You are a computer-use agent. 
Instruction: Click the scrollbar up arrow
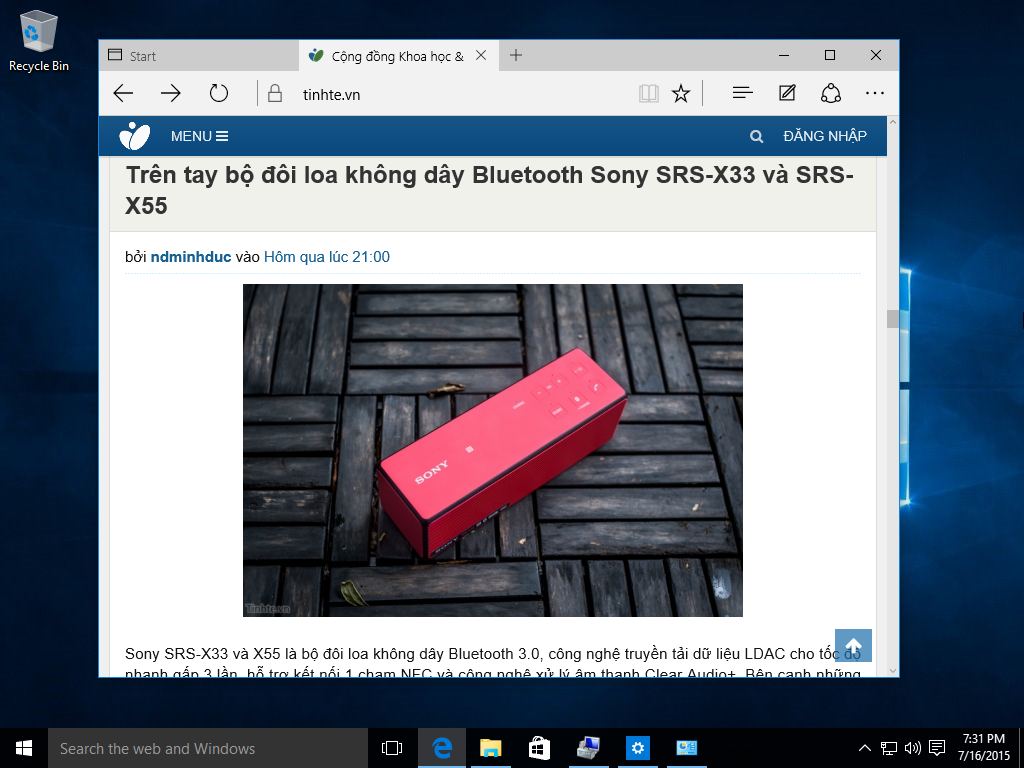(892, 122)
